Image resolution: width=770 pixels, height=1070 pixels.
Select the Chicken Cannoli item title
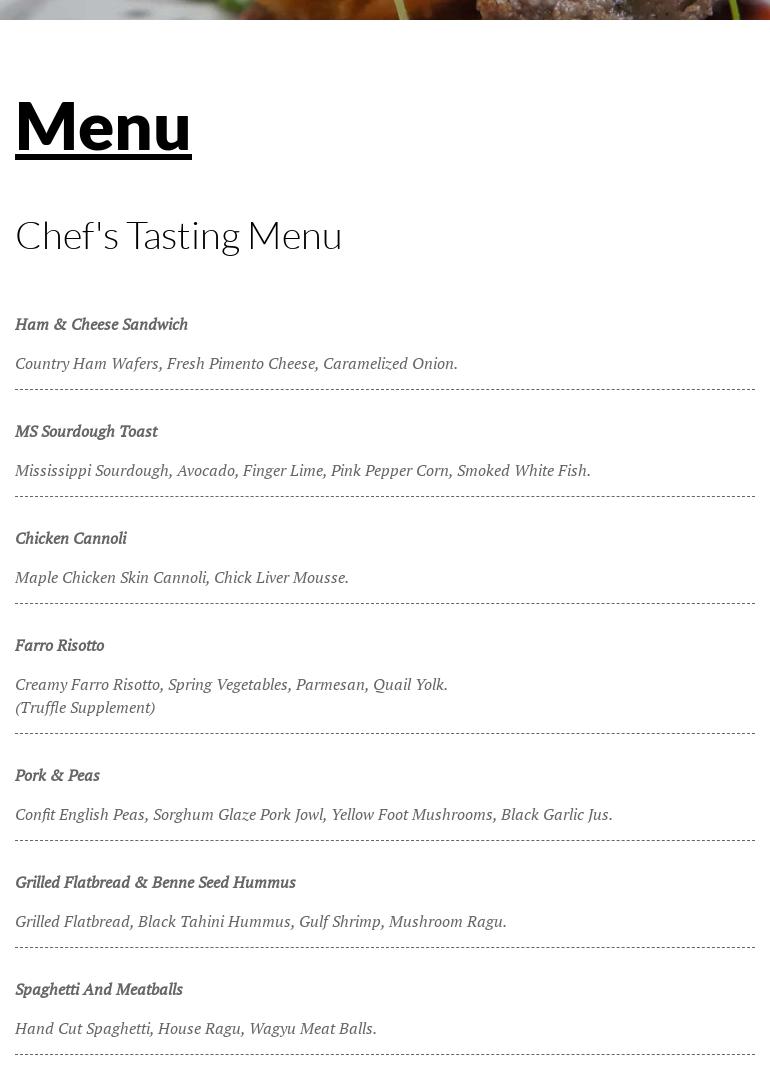click(71, 538)
